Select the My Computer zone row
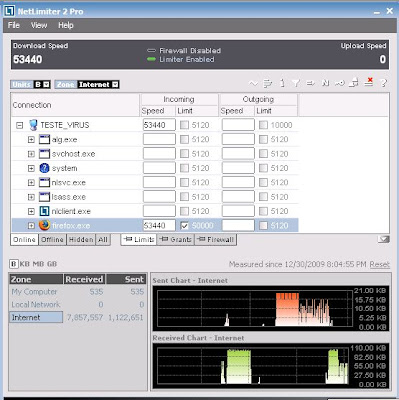The image size is (399, 400). coord(78,292)
